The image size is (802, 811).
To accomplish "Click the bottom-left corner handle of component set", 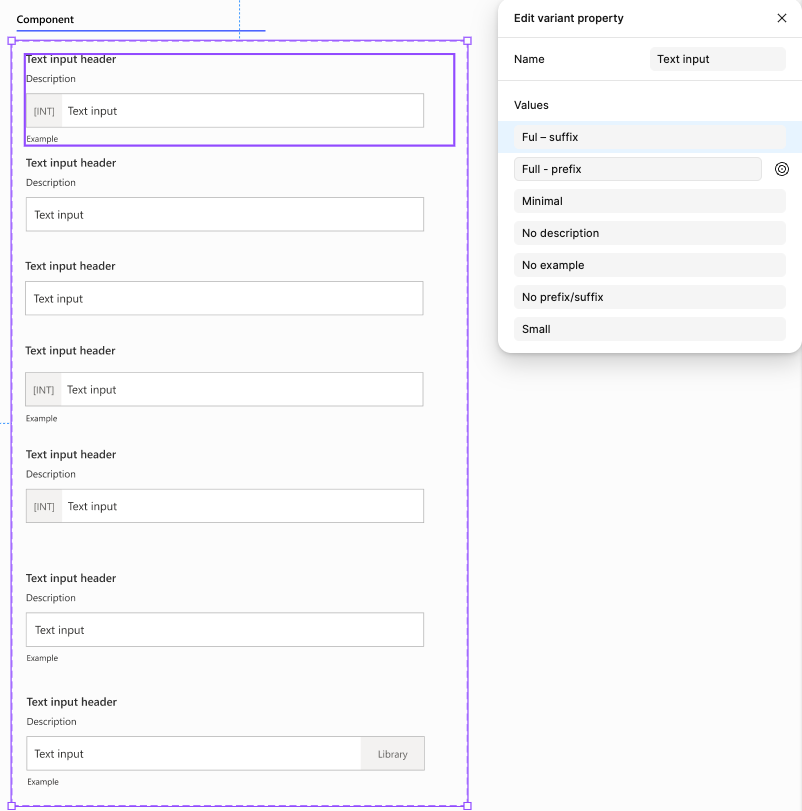I will (x=12, y=806).
